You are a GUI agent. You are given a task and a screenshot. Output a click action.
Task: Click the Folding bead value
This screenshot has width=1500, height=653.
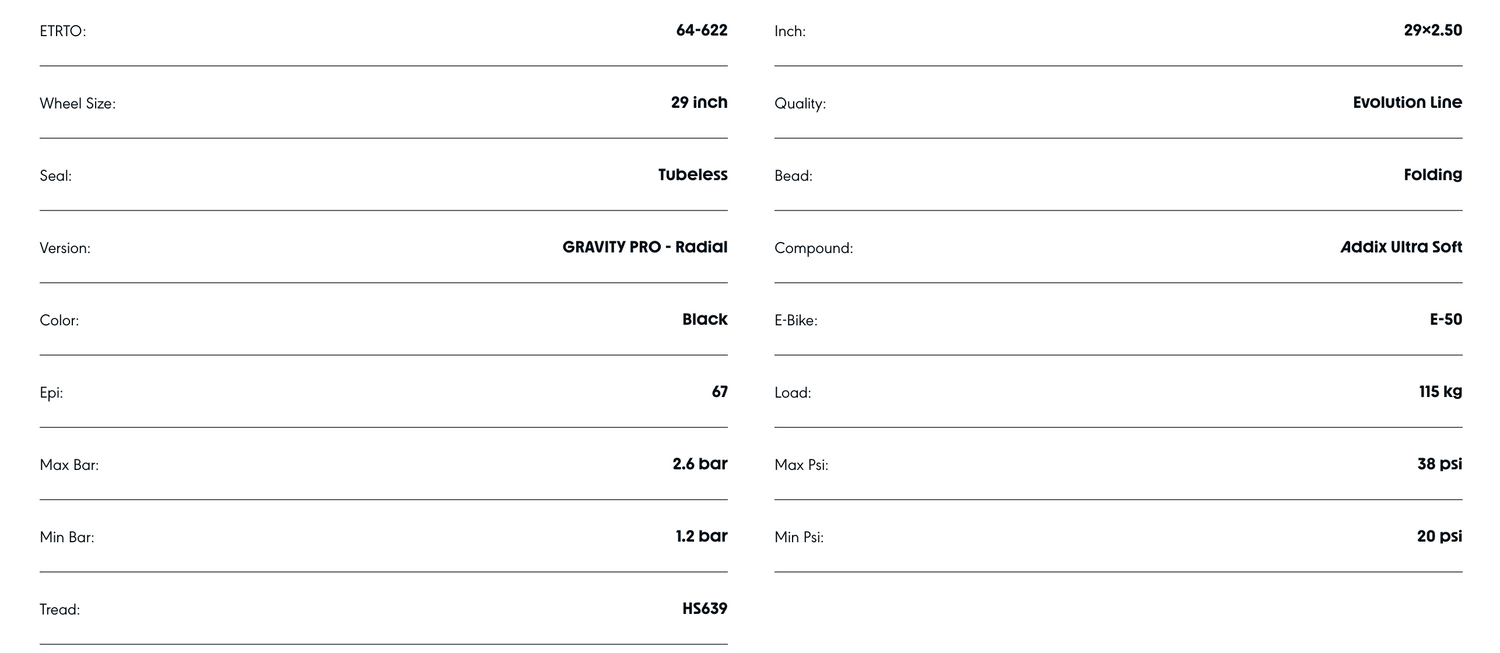(1432, 174)
